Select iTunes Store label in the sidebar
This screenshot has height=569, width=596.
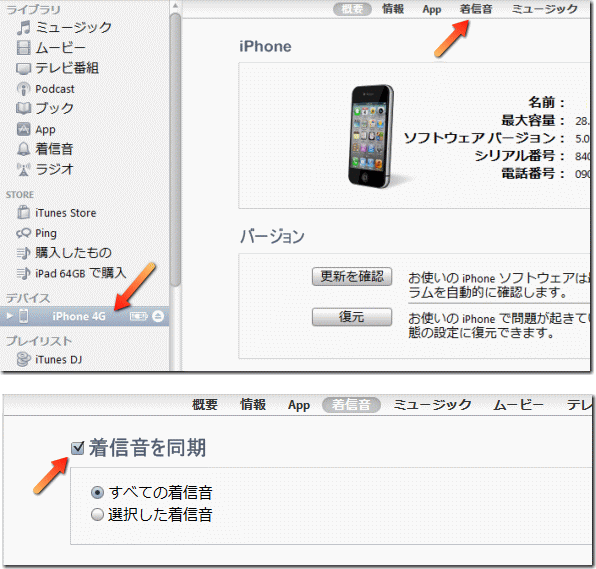tap(66, 213)
